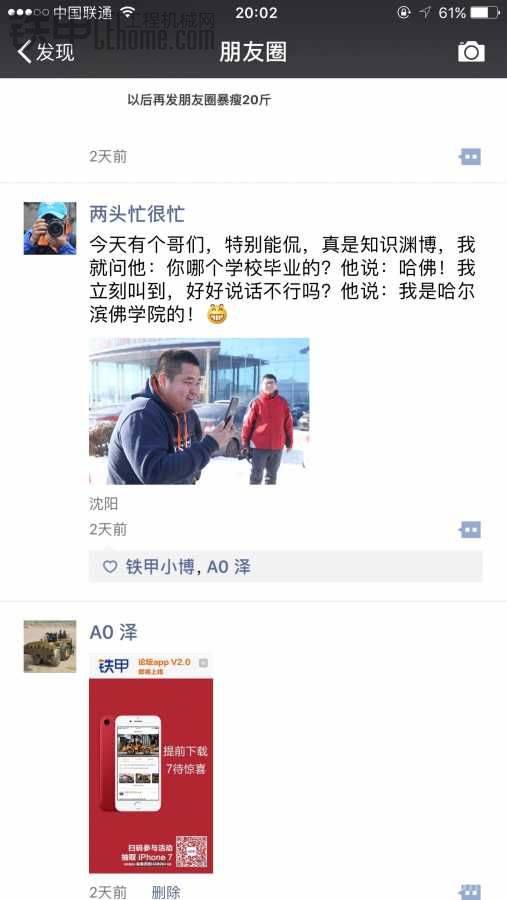Tap the heart icon in the likes bar
The width and height of the screenshot is (507, 900).
110,567
